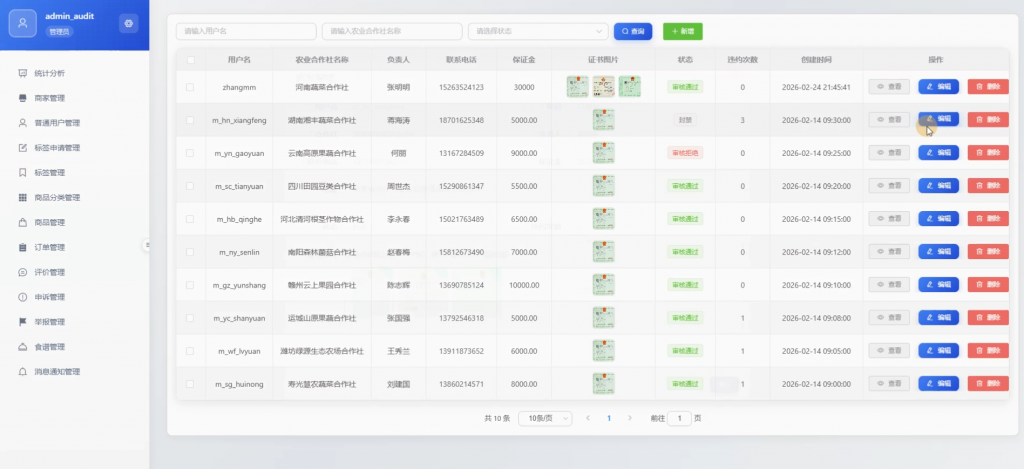Click eye 查看 button for m_sg_huinong
The height and width of the screenshot is (469, 1024).
click(x=889, y=383)
